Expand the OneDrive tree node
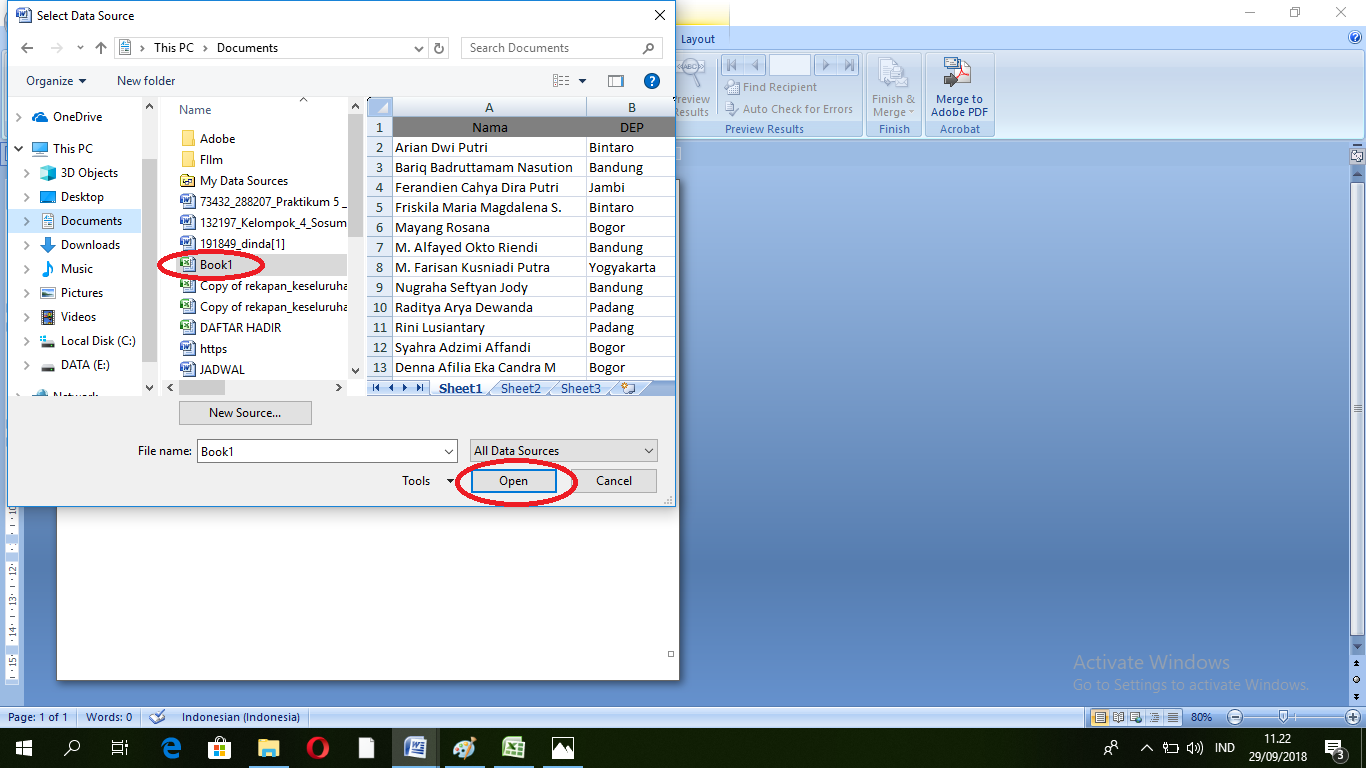Image resolution: width=1366 pixels, height=768 pixels. [x=18, y=117]
